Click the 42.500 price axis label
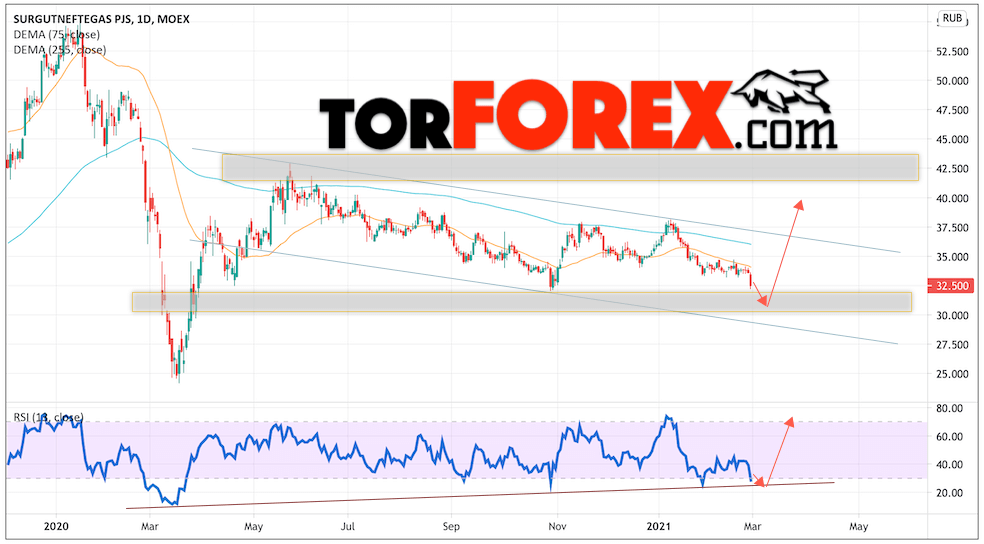 [951, 169]
